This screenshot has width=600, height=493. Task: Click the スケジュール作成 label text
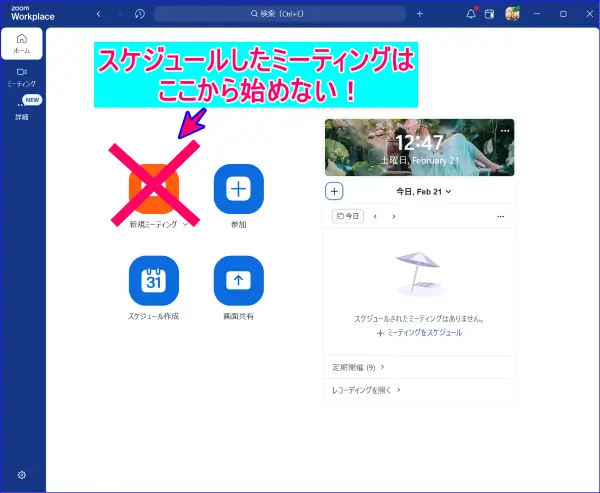[153, 316]
